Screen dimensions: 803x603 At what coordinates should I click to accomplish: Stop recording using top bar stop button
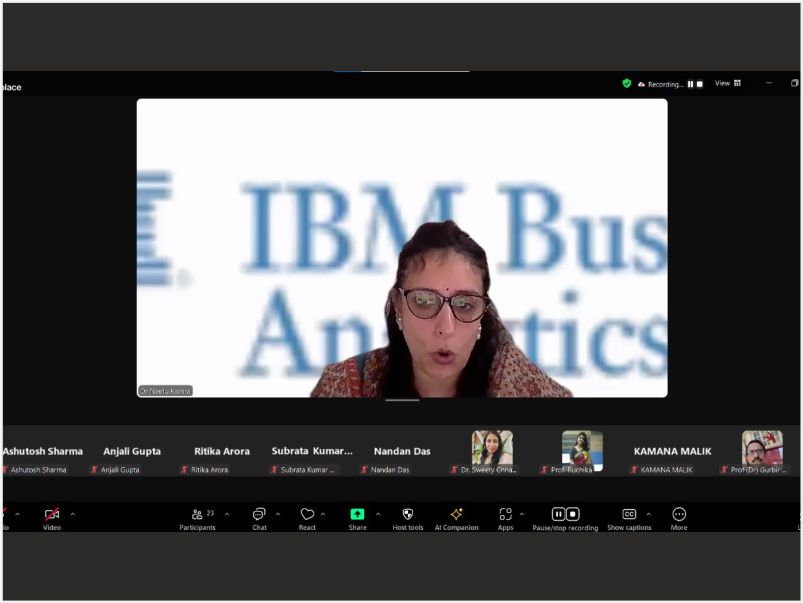[699, 84]
